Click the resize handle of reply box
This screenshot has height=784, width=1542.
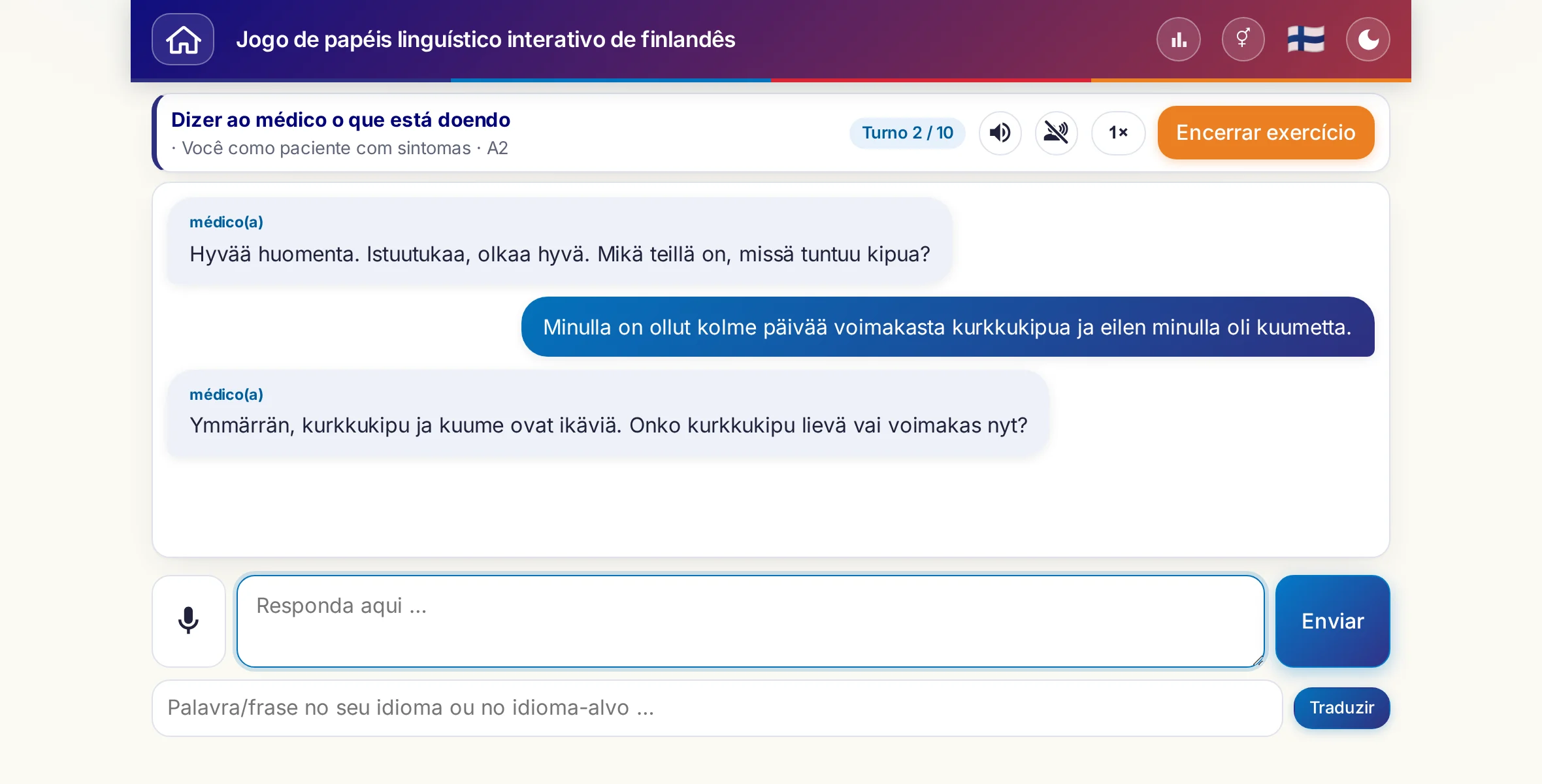[x=1257, y=660]
